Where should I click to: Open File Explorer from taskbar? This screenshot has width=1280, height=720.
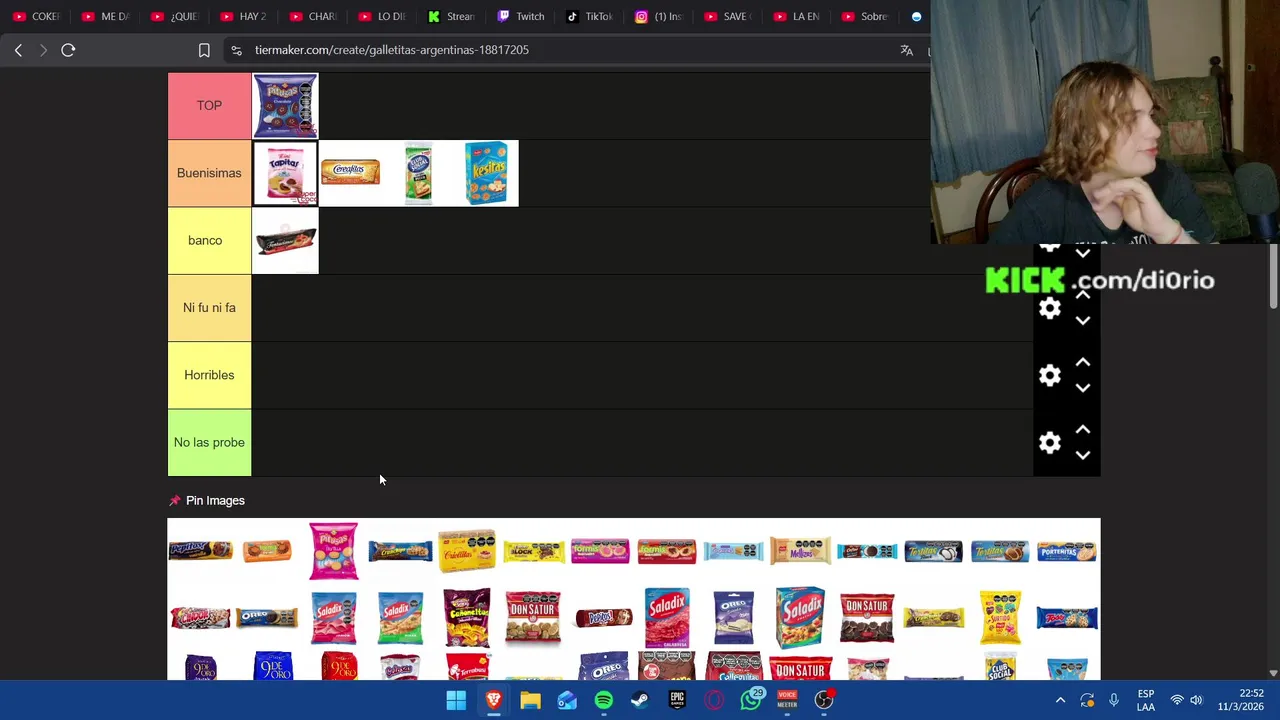click(530, 700)
